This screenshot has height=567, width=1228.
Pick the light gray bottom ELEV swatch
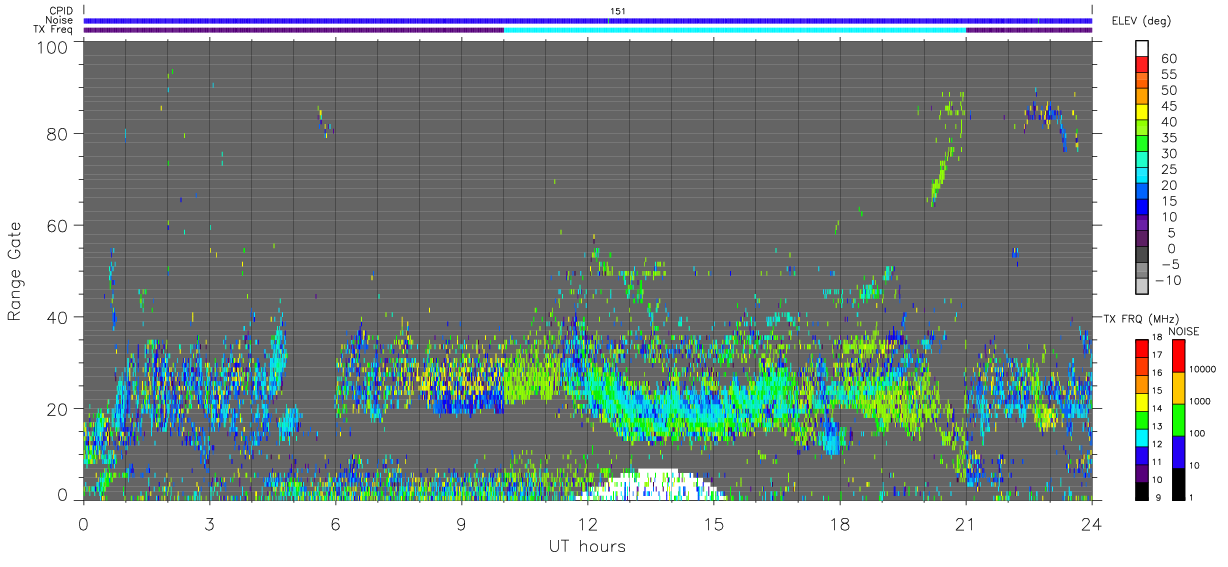pos(1142,286)
